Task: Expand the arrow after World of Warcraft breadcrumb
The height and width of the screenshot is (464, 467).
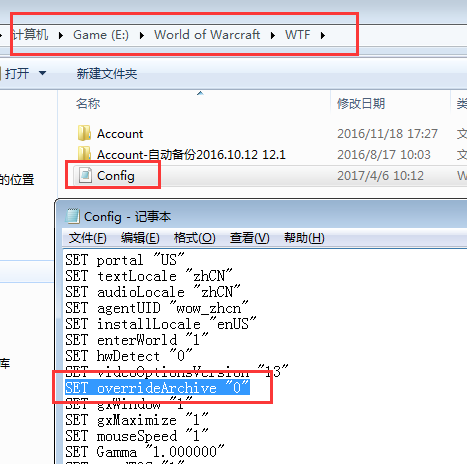Action: pos(273,35)
